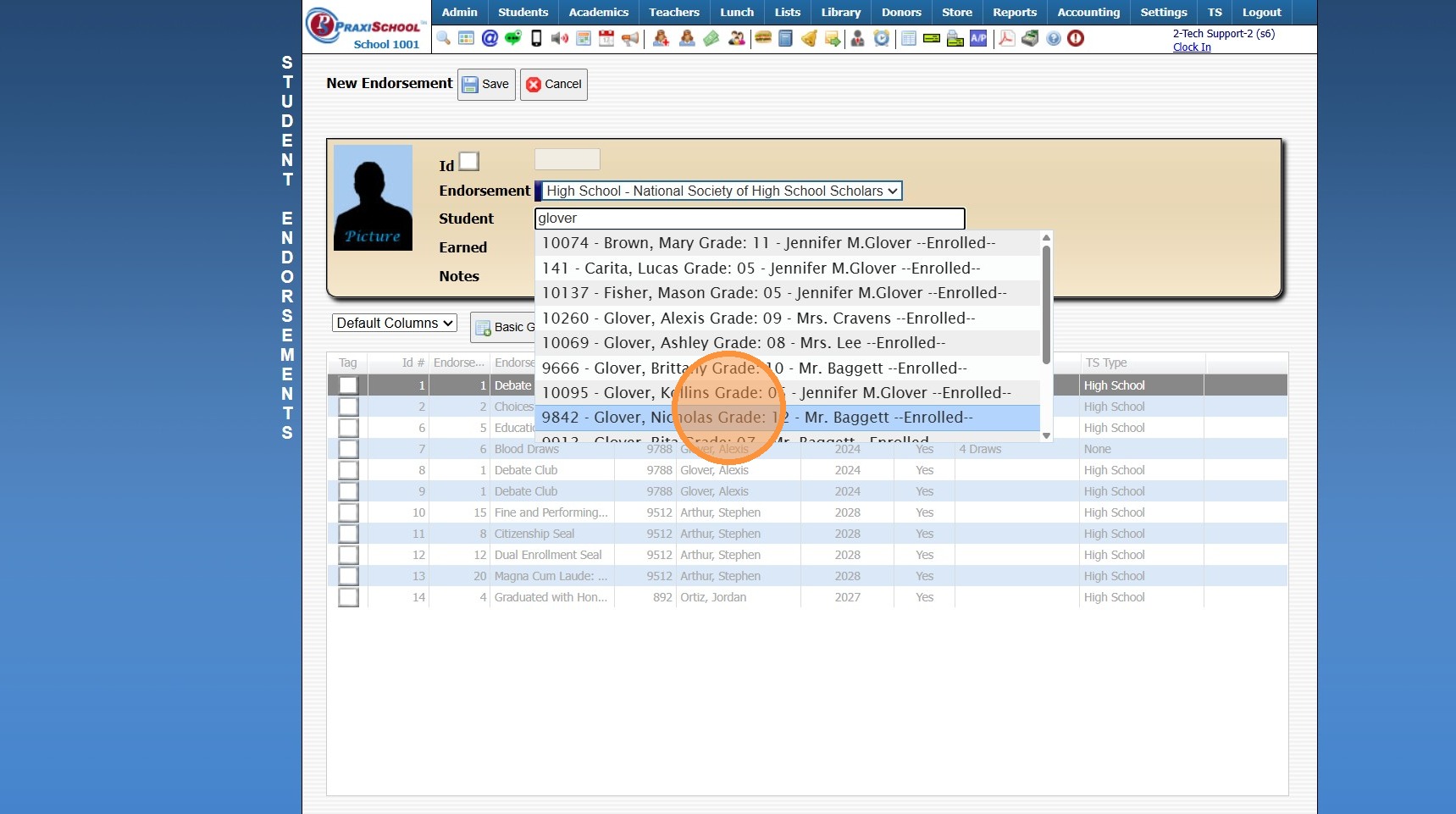Open the Default Columns dropdown
This screenshot has height=814, width=1456.
click(x=395, y=323)
